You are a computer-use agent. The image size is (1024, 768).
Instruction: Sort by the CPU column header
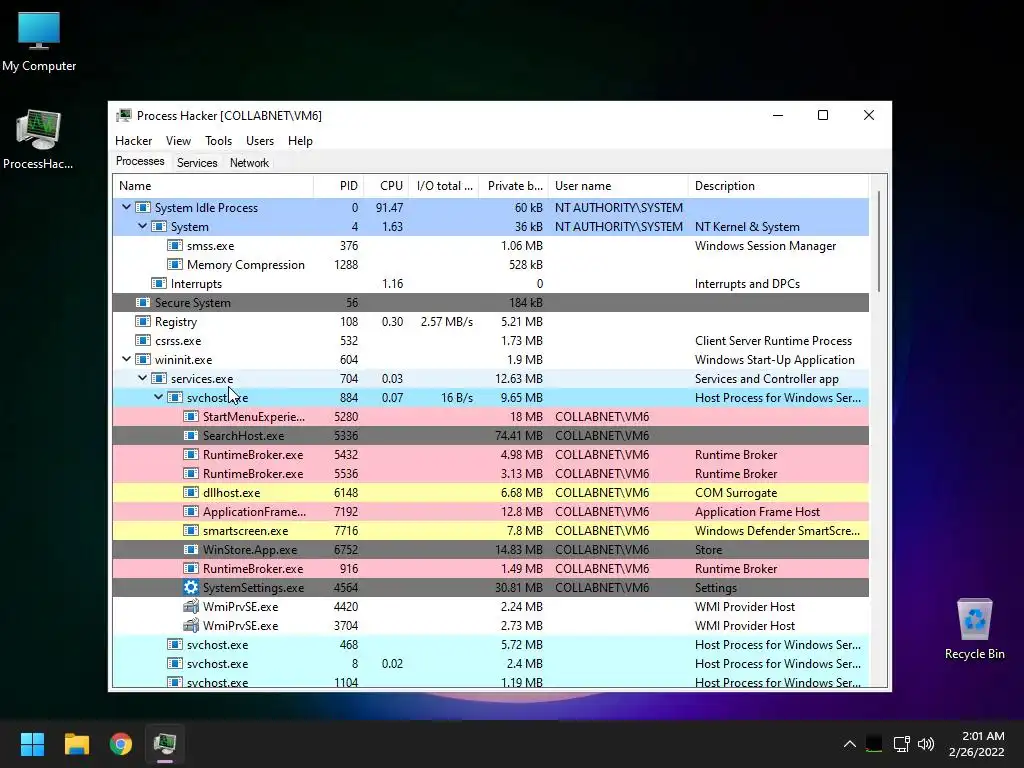[x=387, y=186]
